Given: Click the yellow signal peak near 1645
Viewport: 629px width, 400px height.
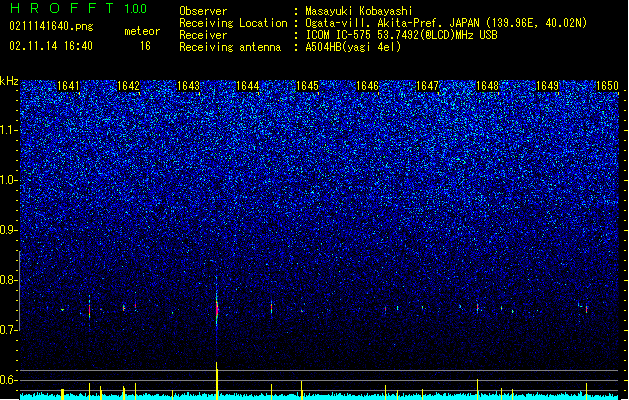Looking at the screenshot, I should click(x=302, y=390).
